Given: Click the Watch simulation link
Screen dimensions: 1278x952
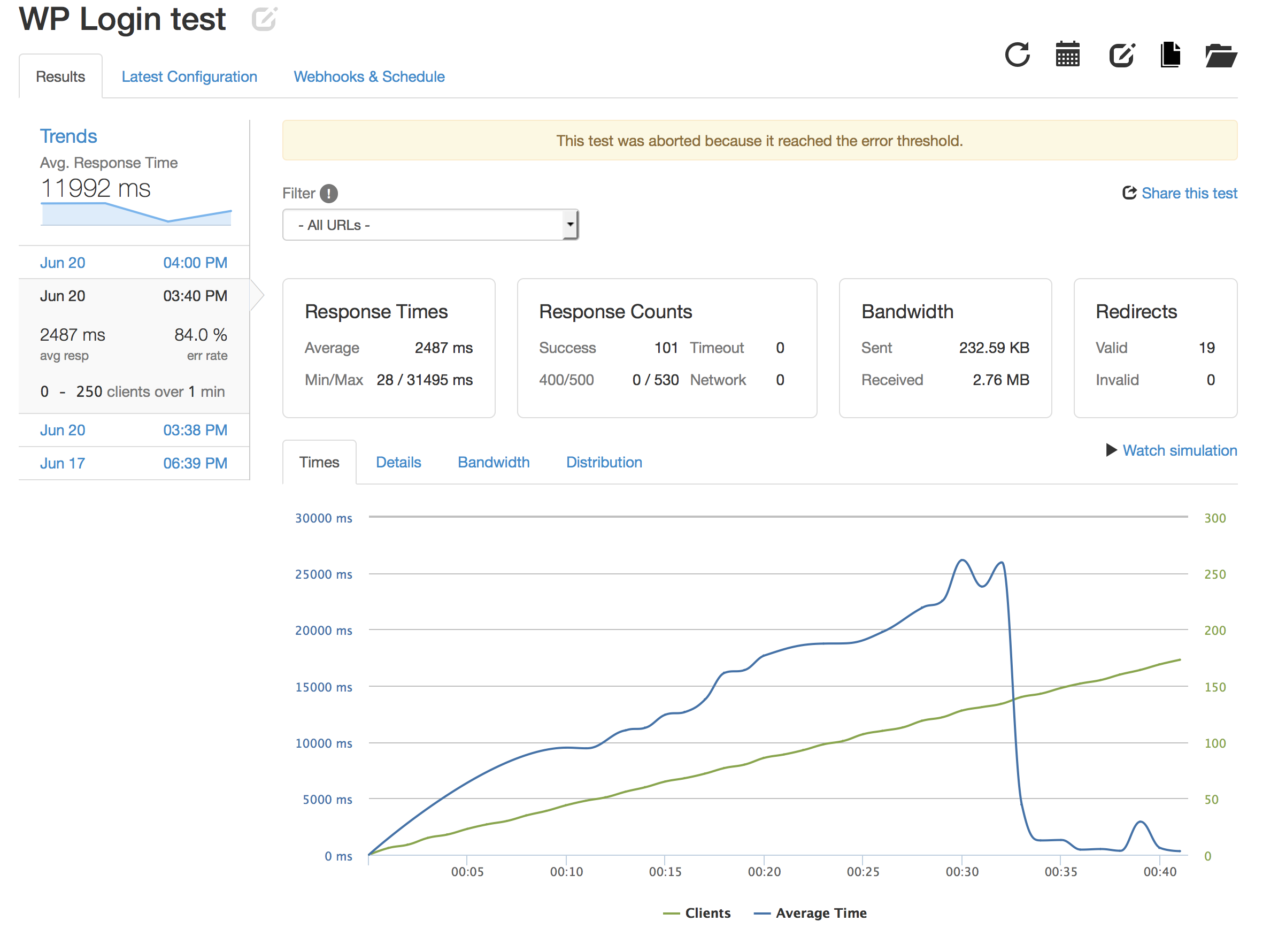Looking at the screenshot, I should 1180,450.
